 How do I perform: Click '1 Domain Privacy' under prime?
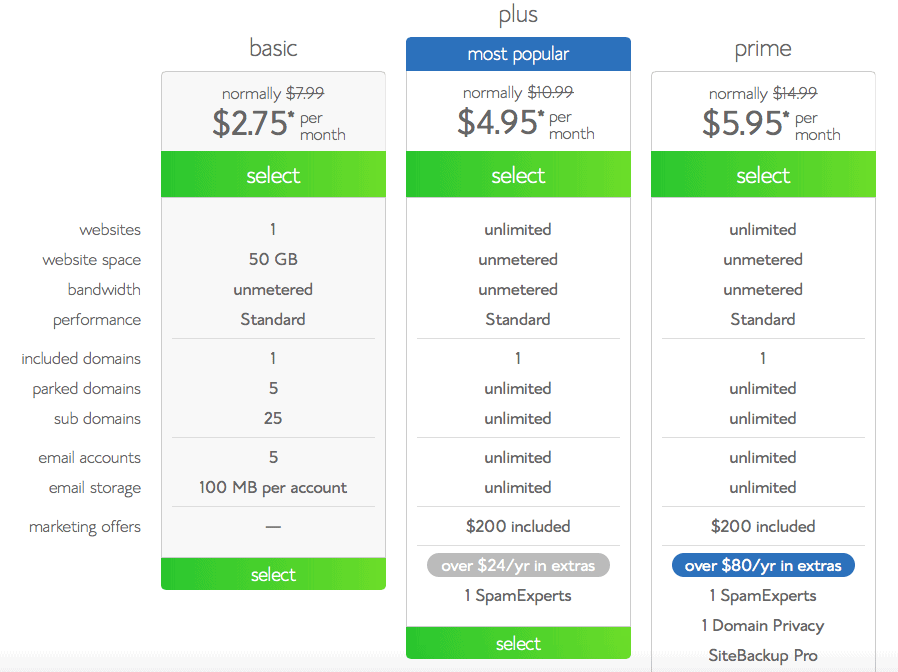[x=762, y=625]
